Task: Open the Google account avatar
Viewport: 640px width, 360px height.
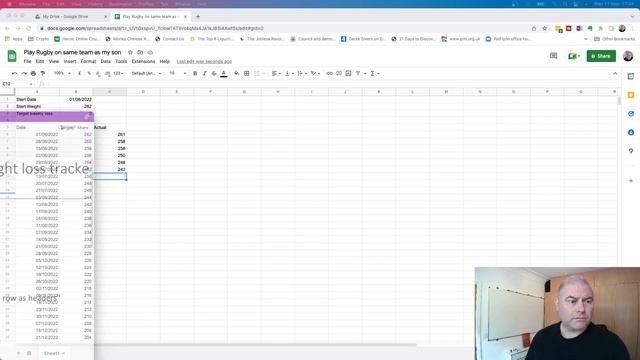Action: tap(628, 56)
